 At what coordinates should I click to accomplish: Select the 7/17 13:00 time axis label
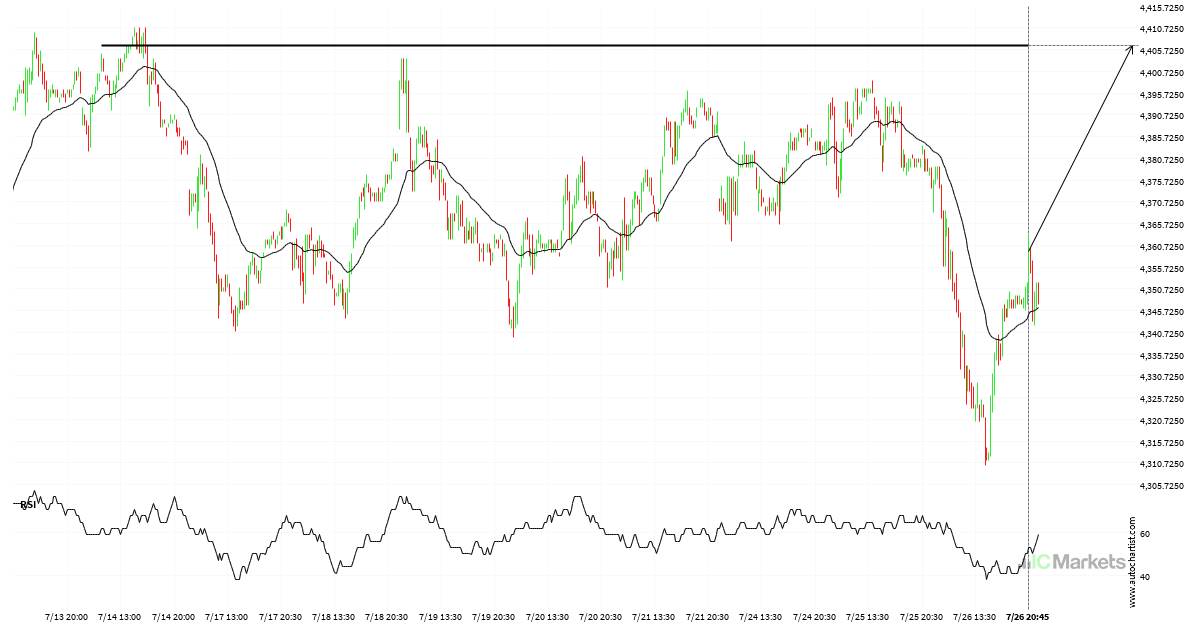tap(227, 617)
